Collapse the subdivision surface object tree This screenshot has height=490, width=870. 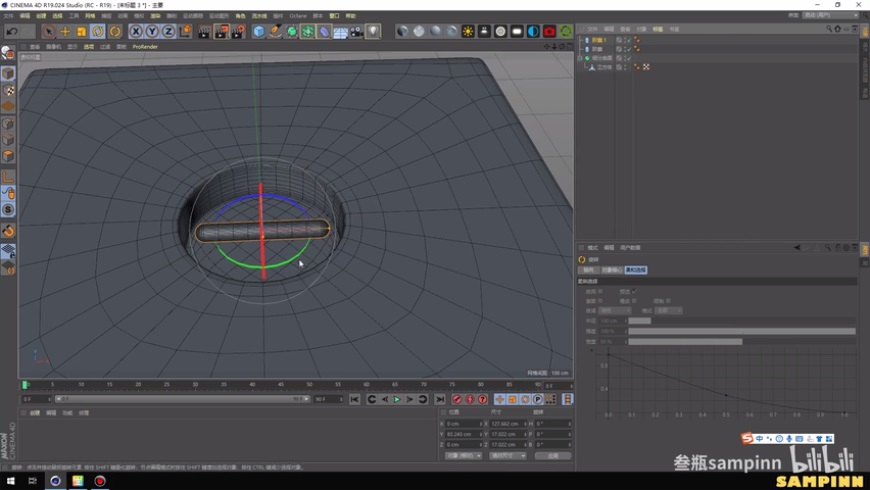pos(580,58)
